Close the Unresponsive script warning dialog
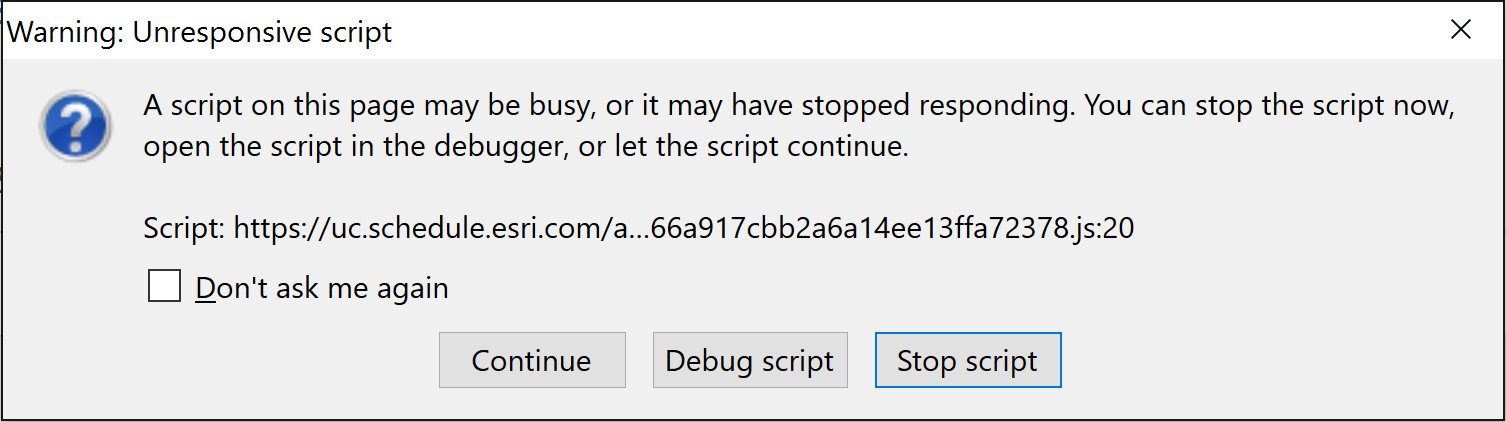Screen dimensions: 1506x422 point(1461,30)
